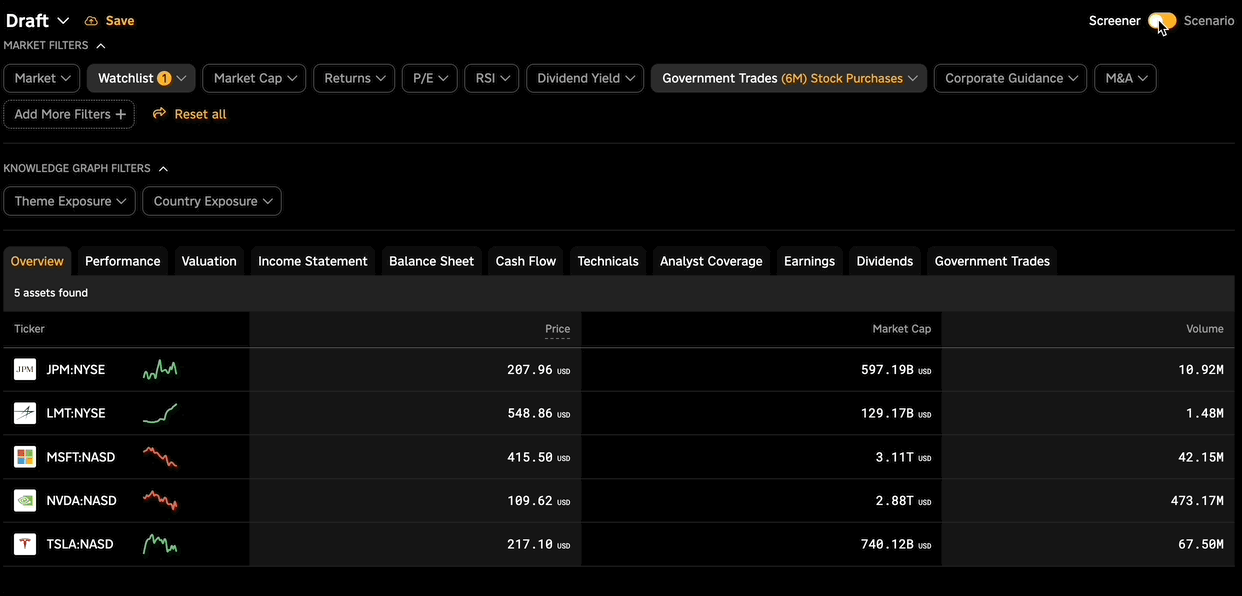Click the 473.17M volume value
The width and height of the screenshot is (1242, 596).
pos(1197,500)
